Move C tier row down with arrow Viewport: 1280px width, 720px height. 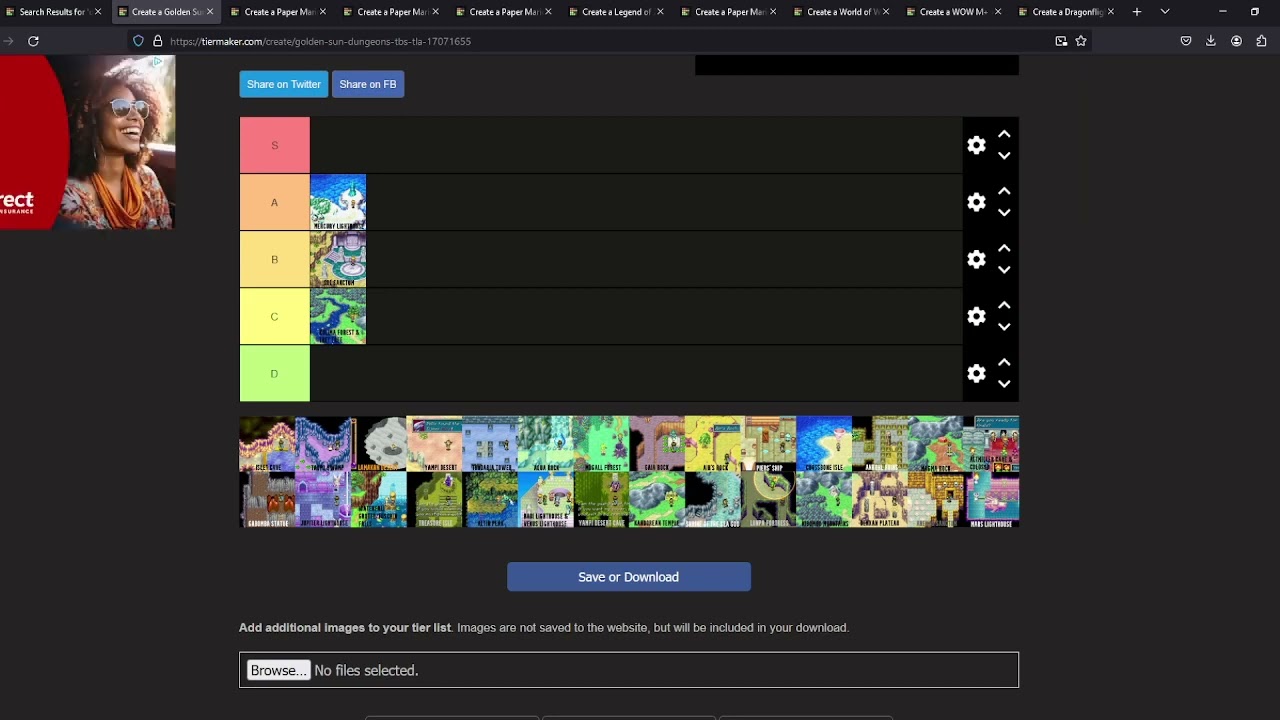1004,327
